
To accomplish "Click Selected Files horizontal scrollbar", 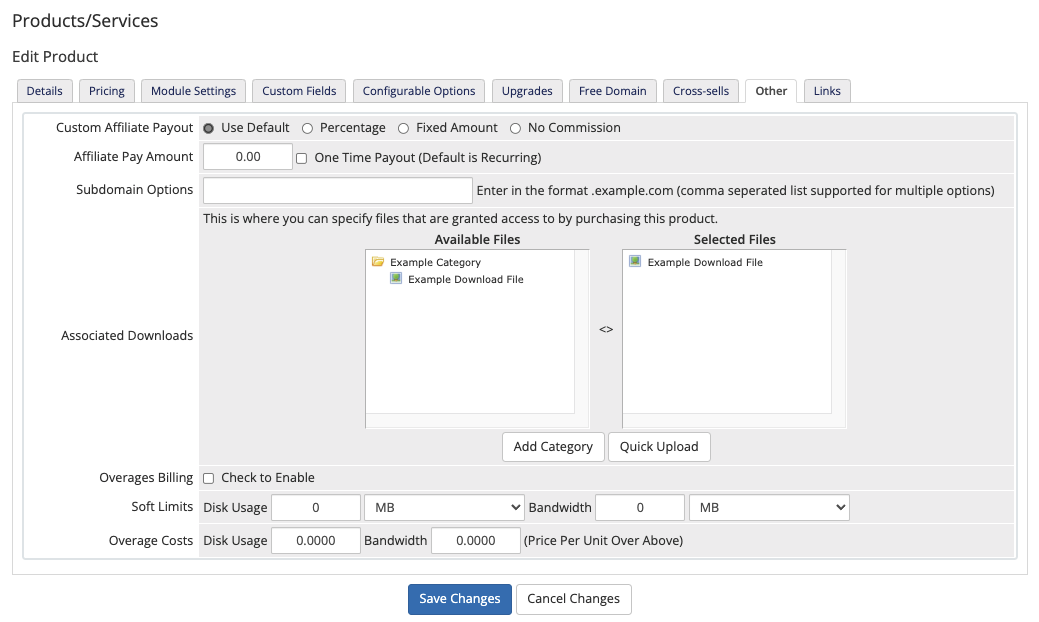I will pos(728,421).
